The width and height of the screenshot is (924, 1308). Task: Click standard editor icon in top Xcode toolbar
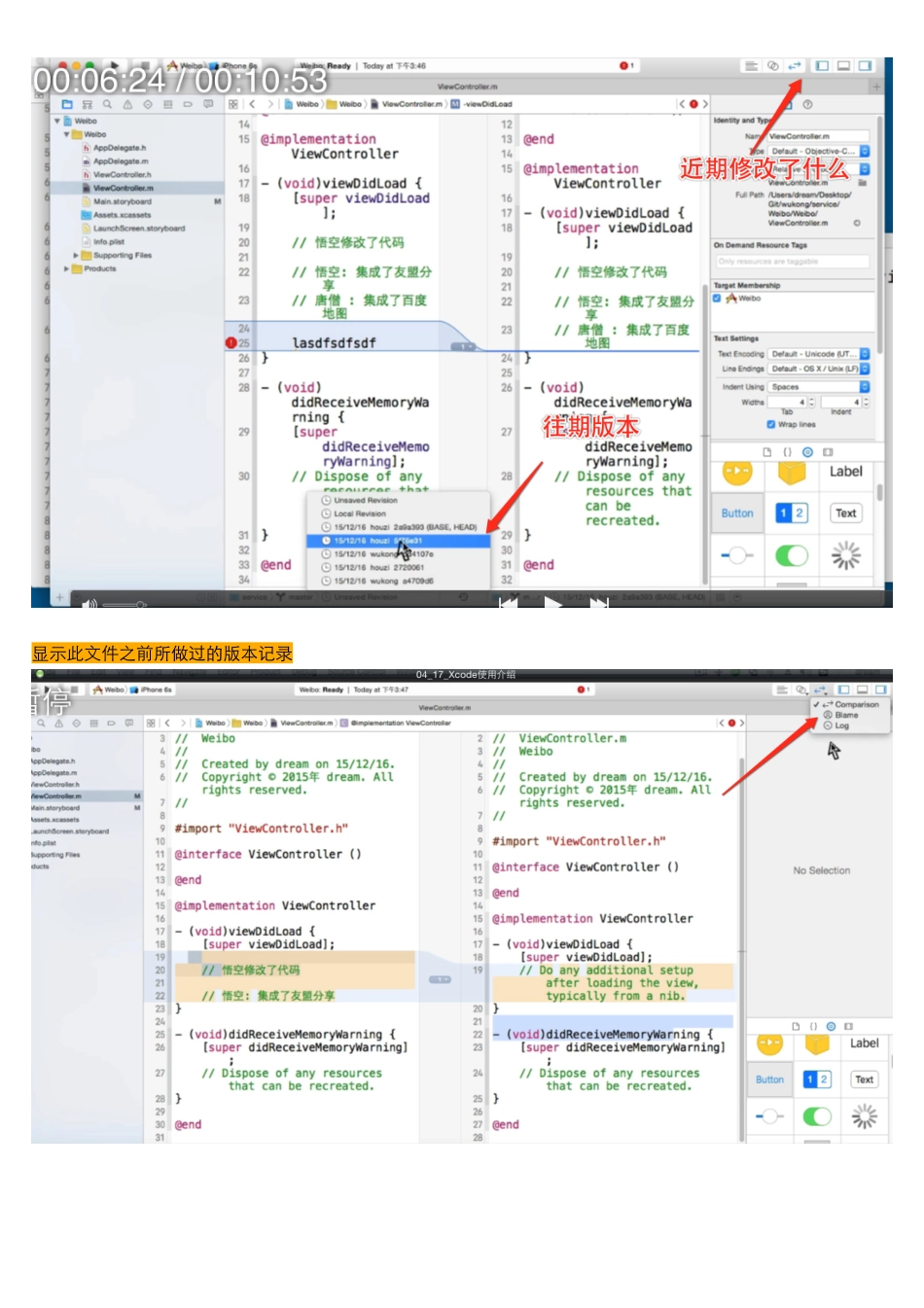coord(751,66)
